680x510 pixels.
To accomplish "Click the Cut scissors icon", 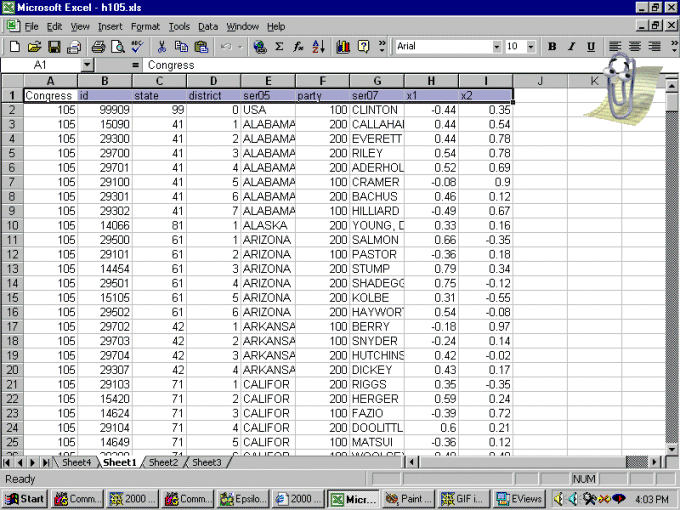I will [162, 47].
